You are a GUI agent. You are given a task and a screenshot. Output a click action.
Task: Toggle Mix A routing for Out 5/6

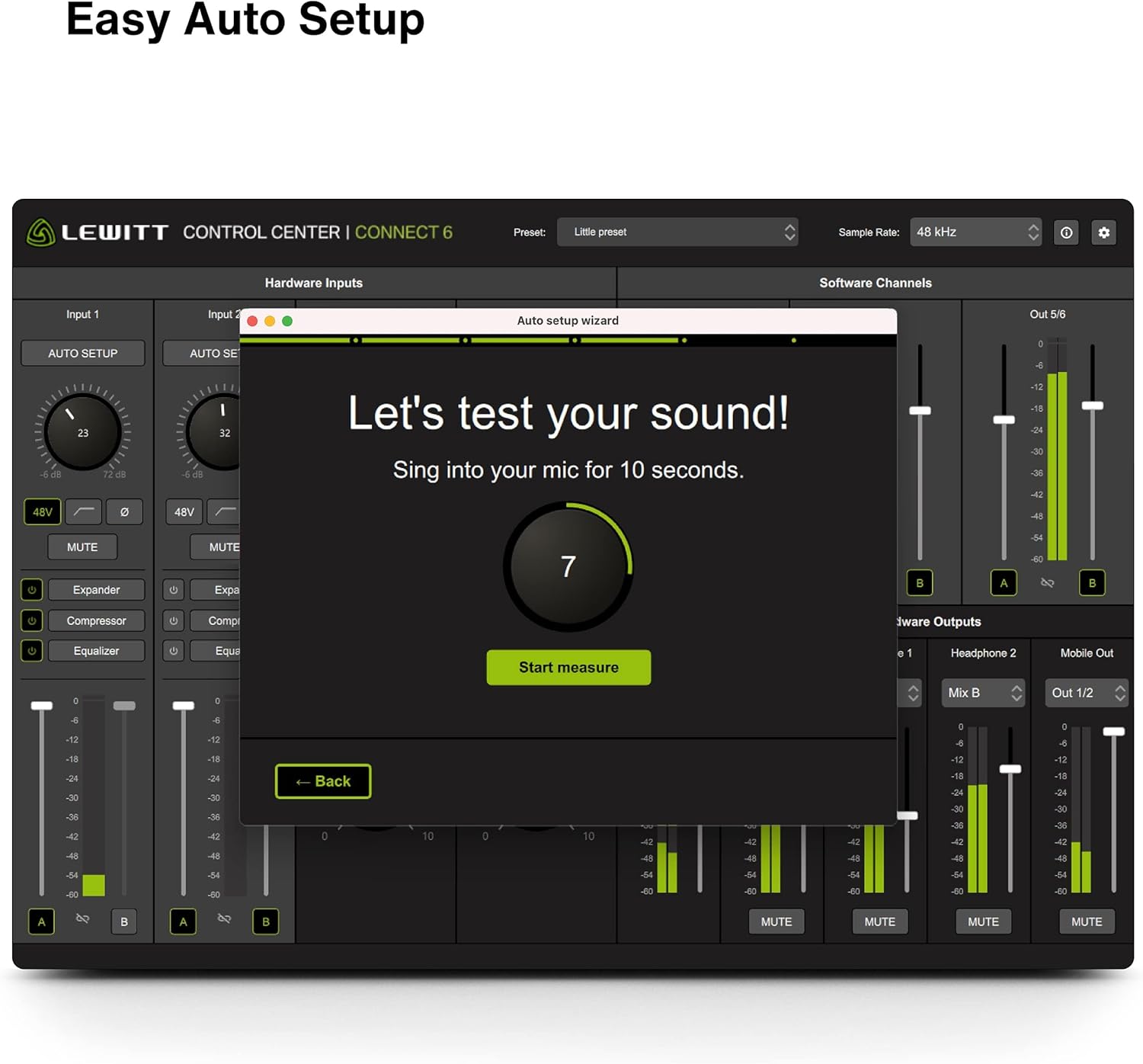pyautogui.click(x=1004, y=583)
